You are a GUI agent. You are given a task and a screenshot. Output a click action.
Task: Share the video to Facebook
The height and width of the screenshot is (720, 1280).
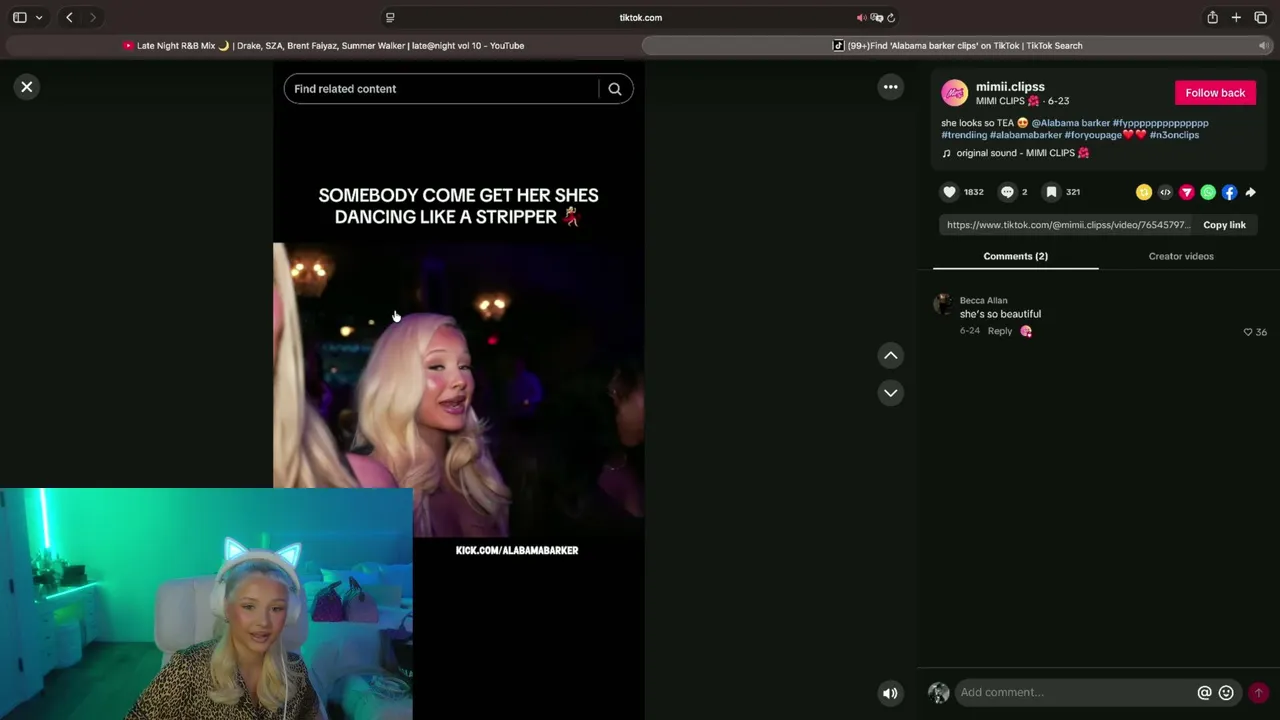(x=1229, y=192)
